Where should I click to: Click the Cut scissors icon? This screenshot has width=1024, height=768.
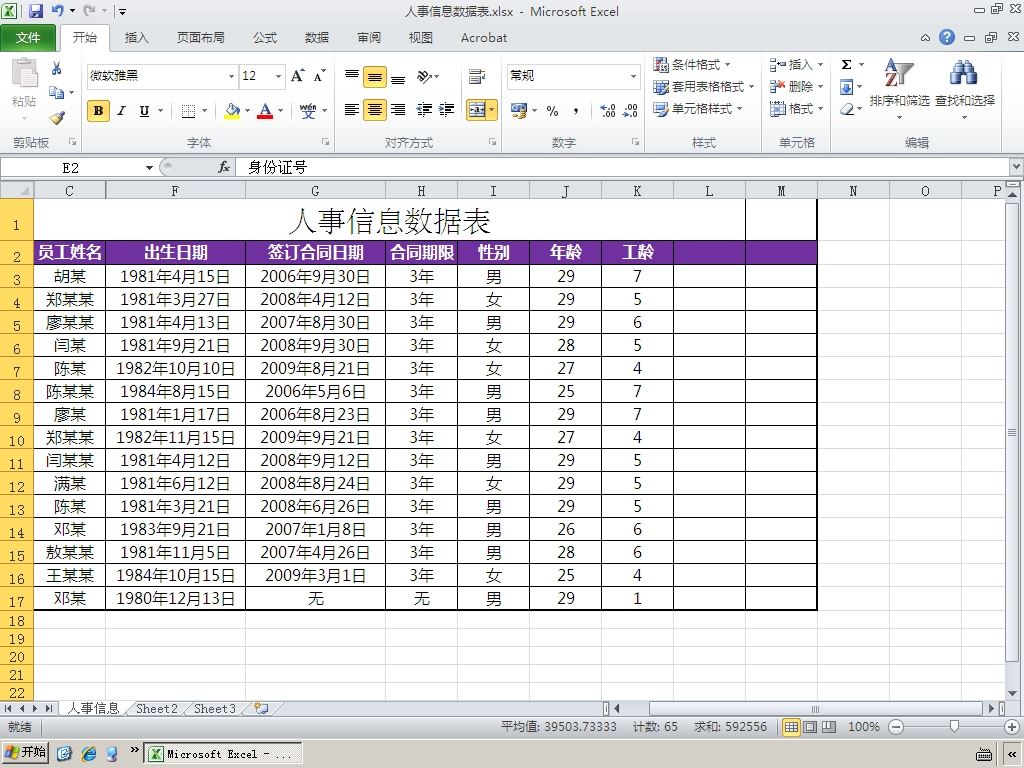coord(57,68)
